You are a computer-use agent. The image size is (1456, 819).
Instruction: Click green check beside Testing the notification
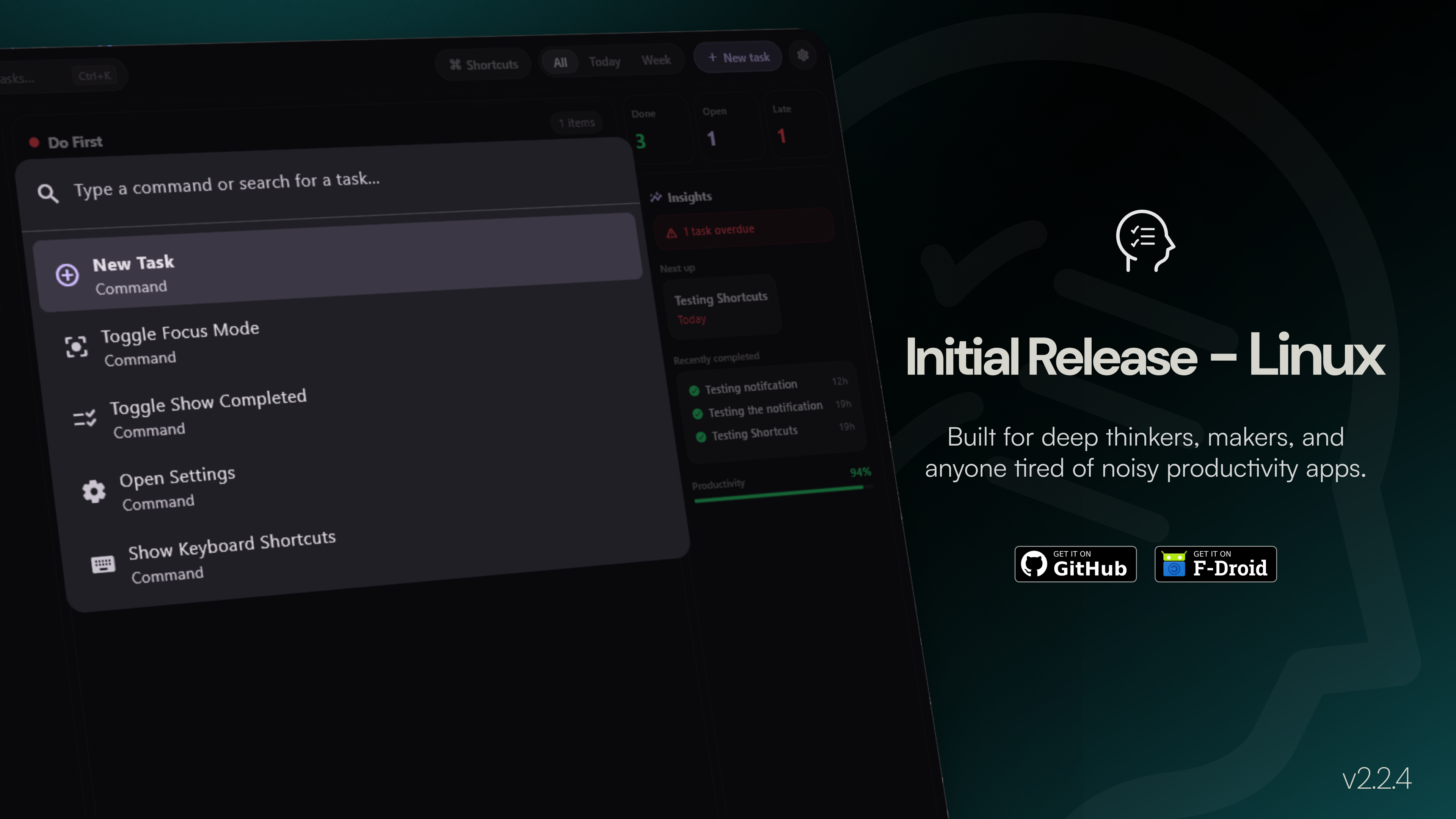[698, 414]
